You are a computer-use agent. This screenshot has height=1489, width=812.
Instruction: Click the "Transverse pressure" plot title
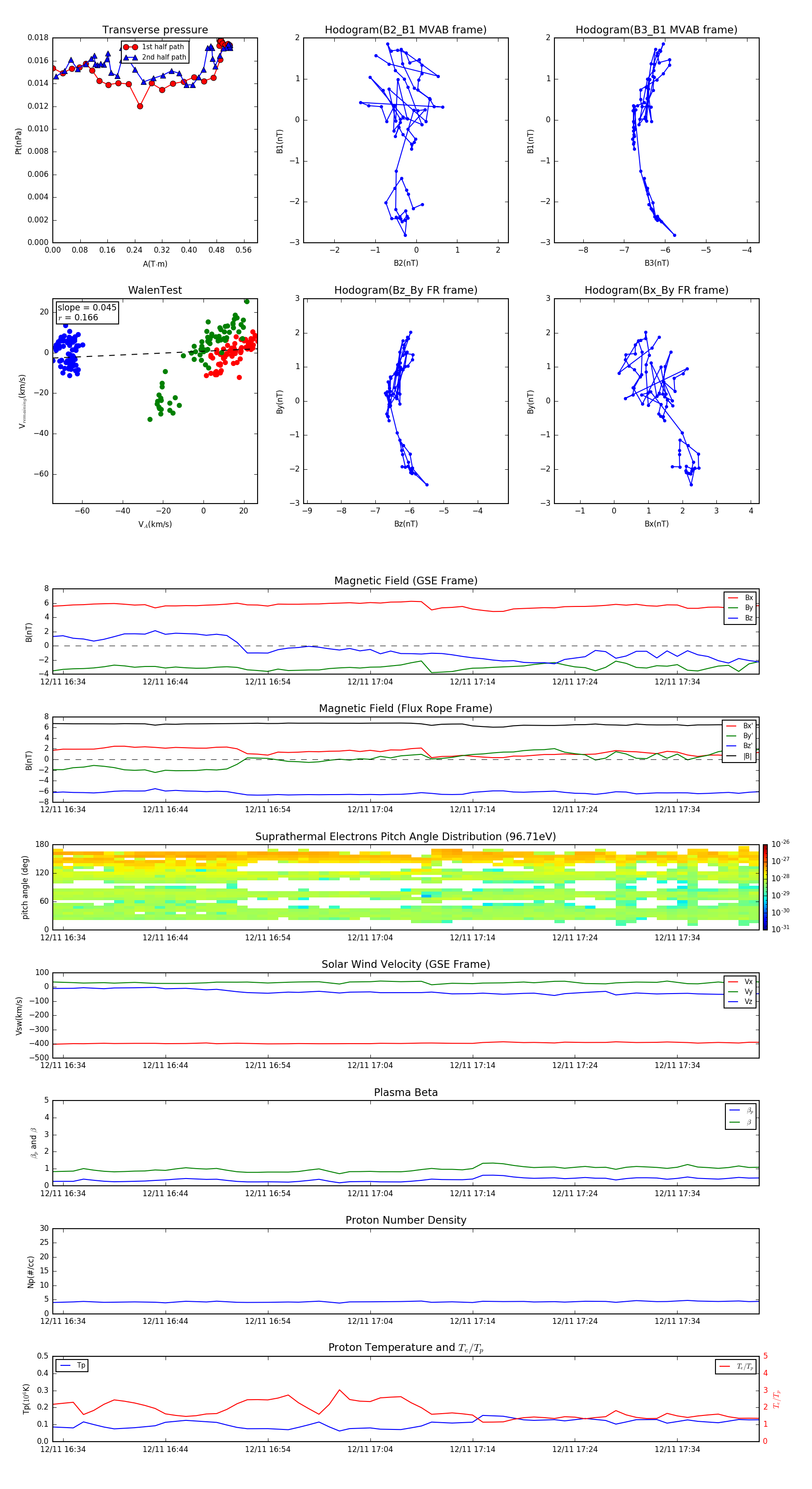point(155,30)
